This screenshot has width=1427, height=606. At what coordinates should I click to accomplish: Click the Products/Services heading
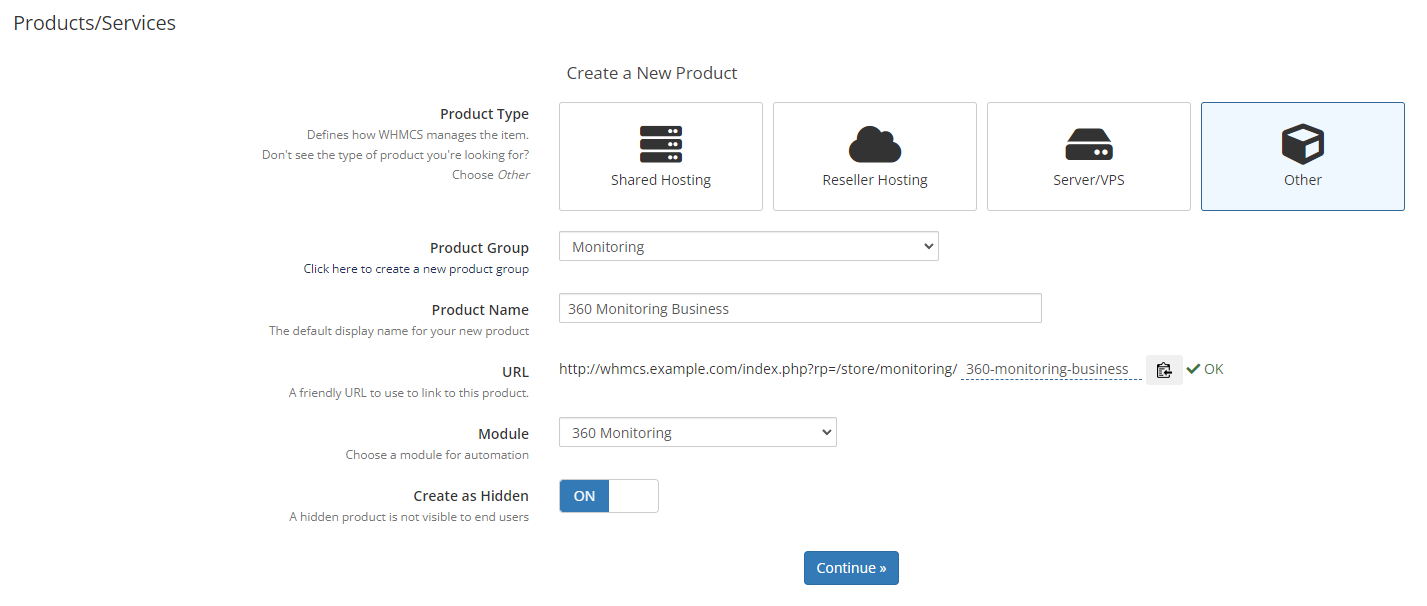[95, 23]
